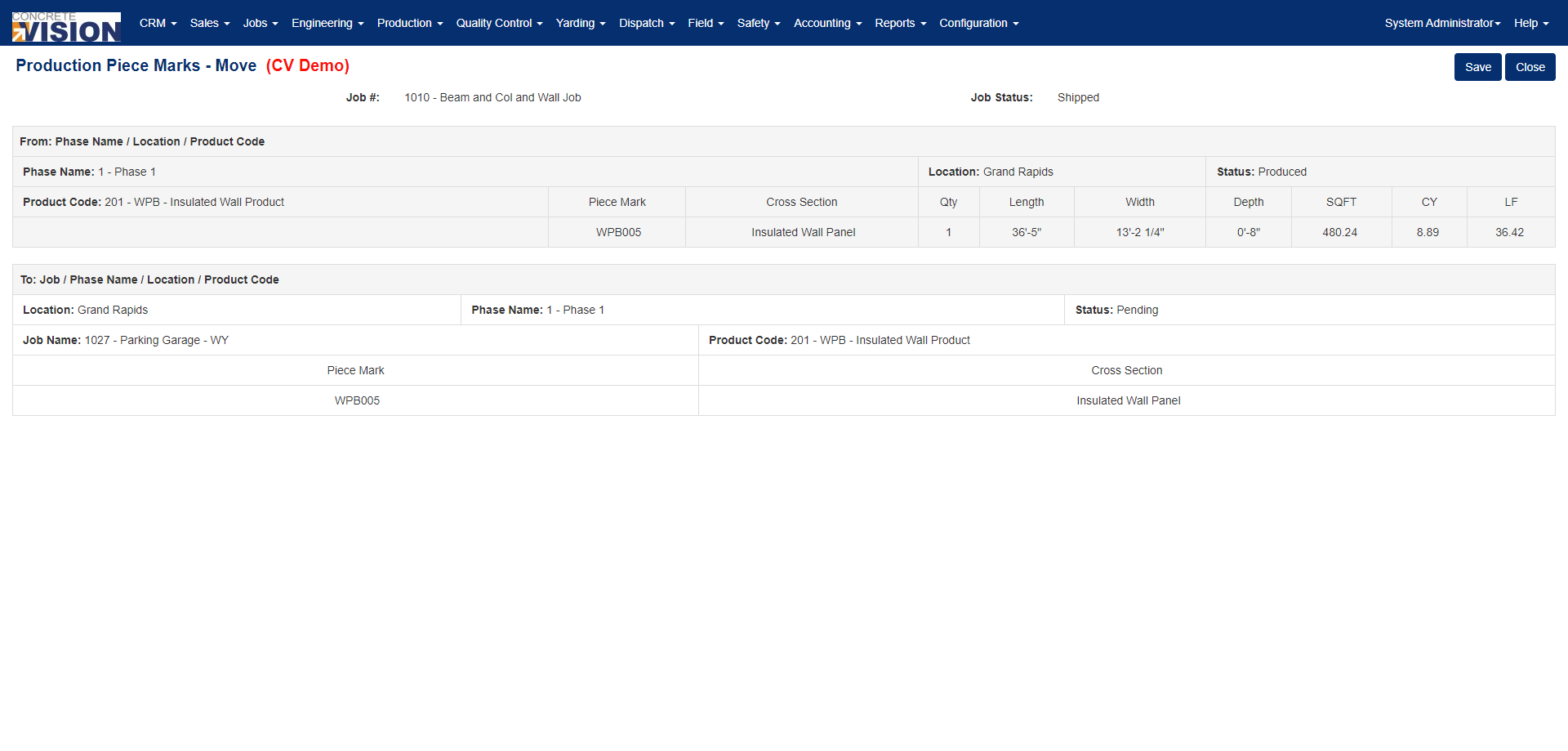Click the CY value 8.89
1568x751 pixels.
[x=1428, y=232]
